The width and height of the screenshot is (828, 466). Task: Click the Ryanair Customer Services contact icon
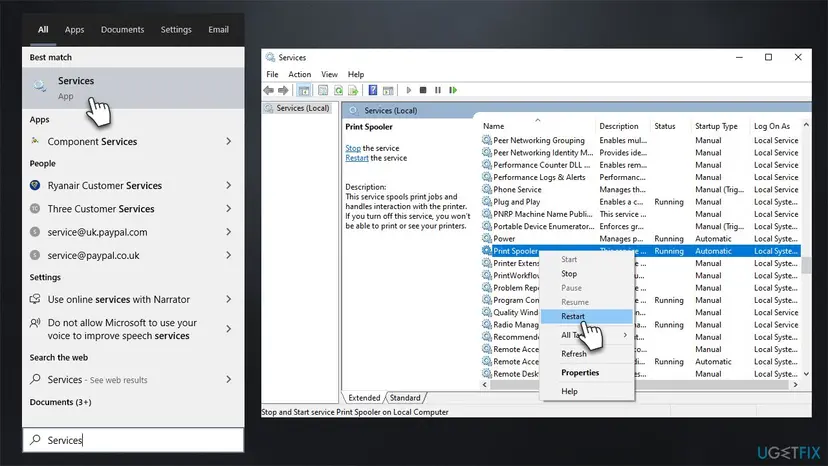click(35, 185)
